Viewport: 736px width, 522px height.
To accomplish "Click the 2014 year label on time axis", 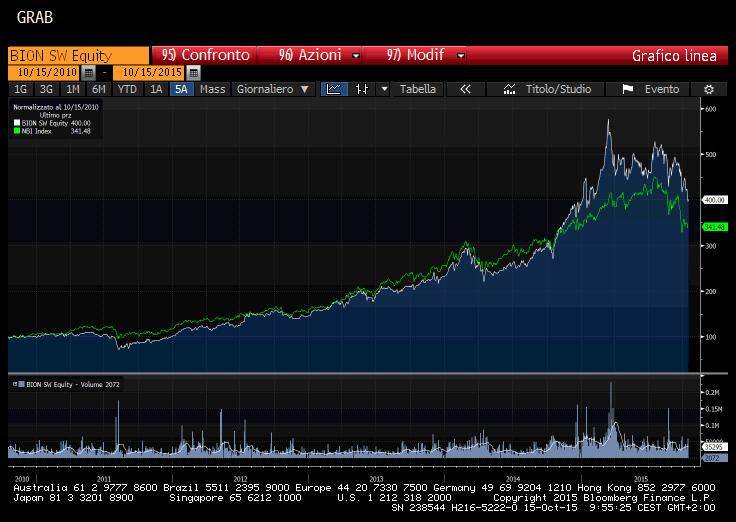I will [x=513, y=479].
